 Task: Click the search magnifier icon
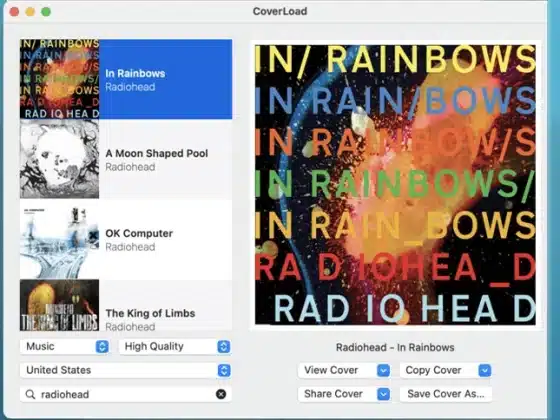(x=31, y=394)
